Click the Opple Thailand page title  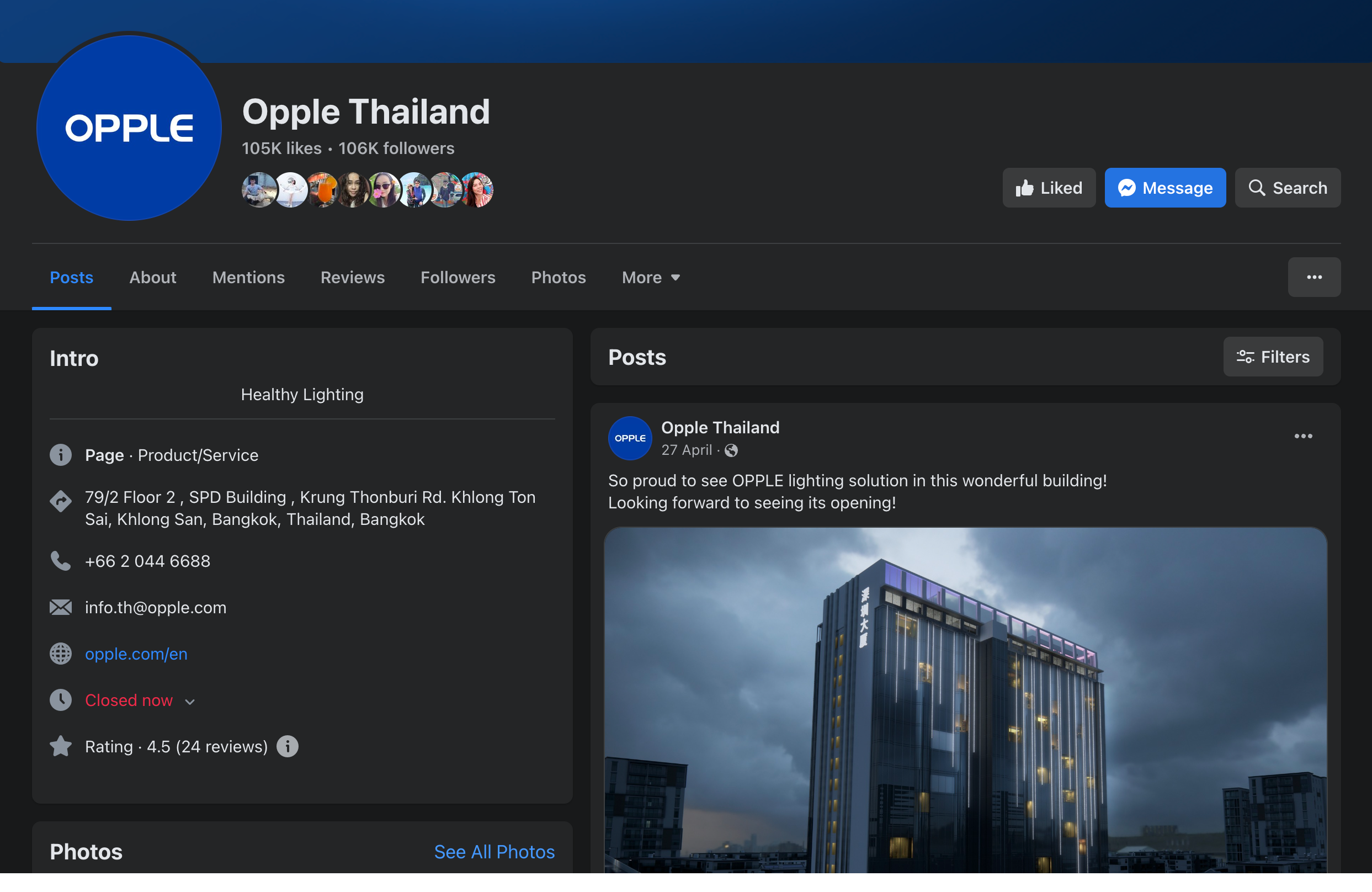point(365,112)
